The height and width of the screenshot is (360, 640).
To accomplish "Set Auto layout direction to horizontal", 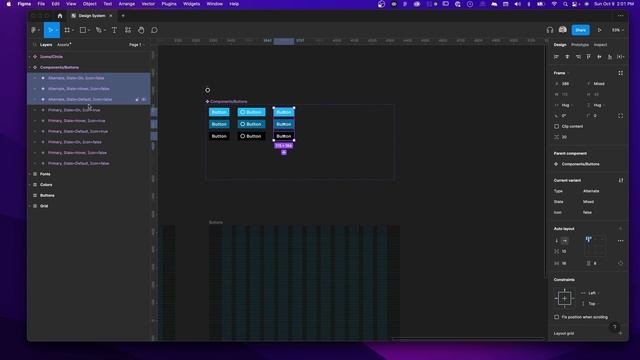I will [564, 241].
